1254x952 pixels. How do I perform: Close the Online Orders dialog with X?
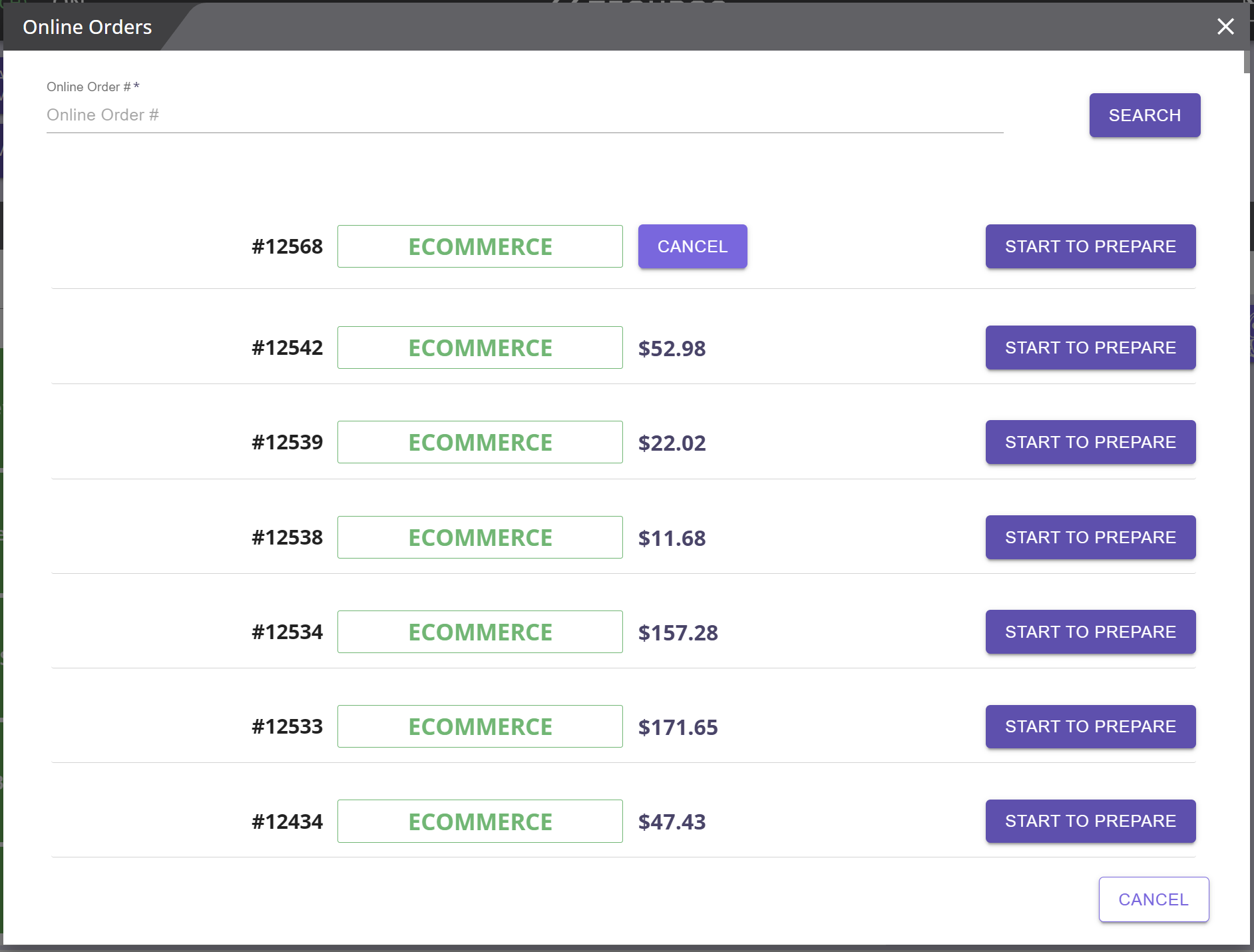(1225, 27)
